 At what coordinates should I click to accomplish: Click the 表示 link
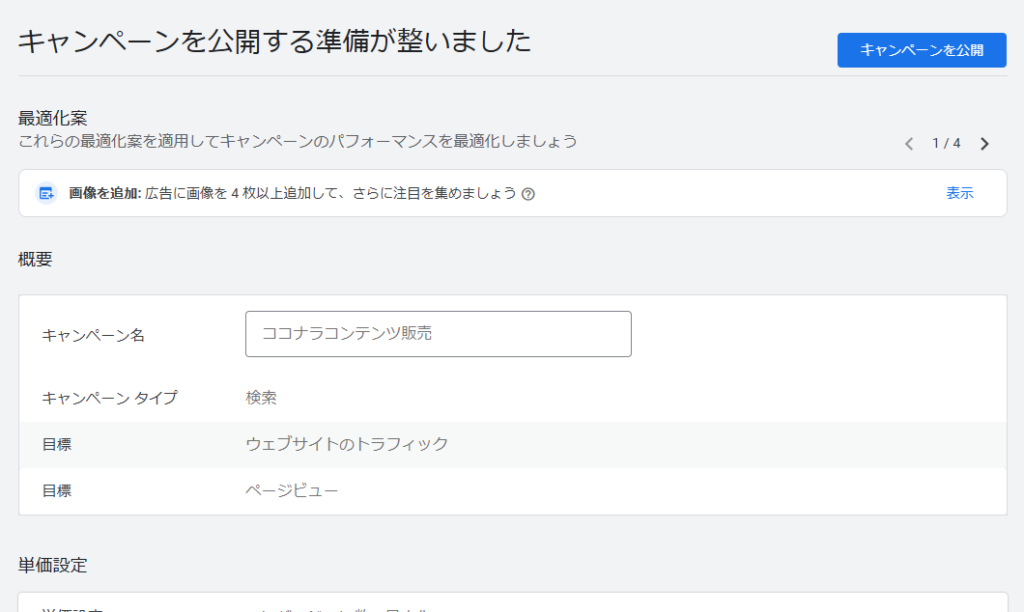pos(959,193)
